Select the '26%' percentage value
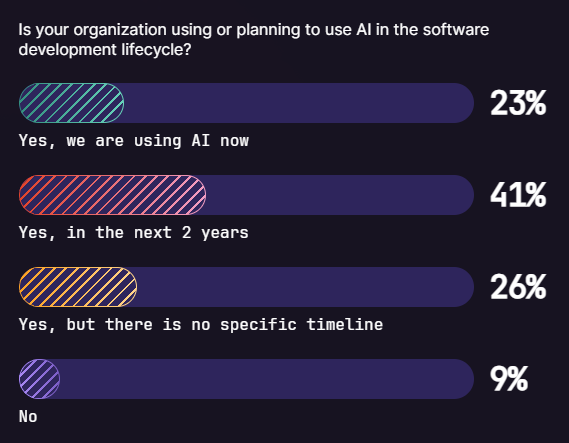 pos(518,287)
